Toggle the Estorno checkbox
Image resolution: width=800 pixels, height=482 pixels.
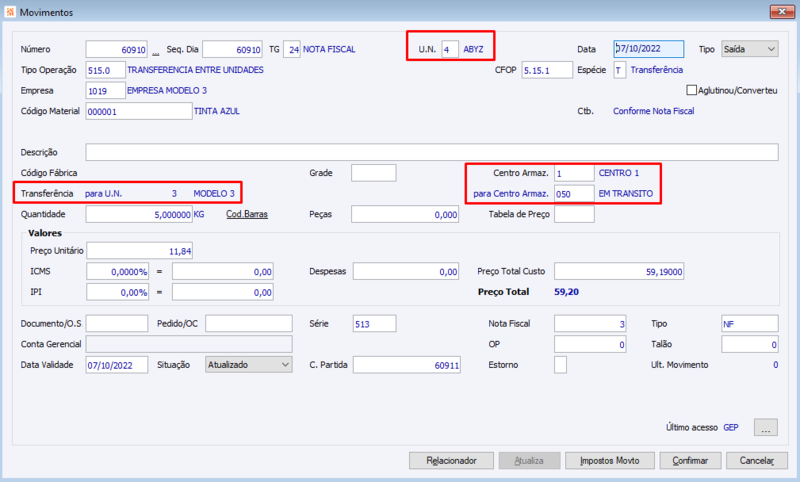pyautogui.click(x=560, y=365)
